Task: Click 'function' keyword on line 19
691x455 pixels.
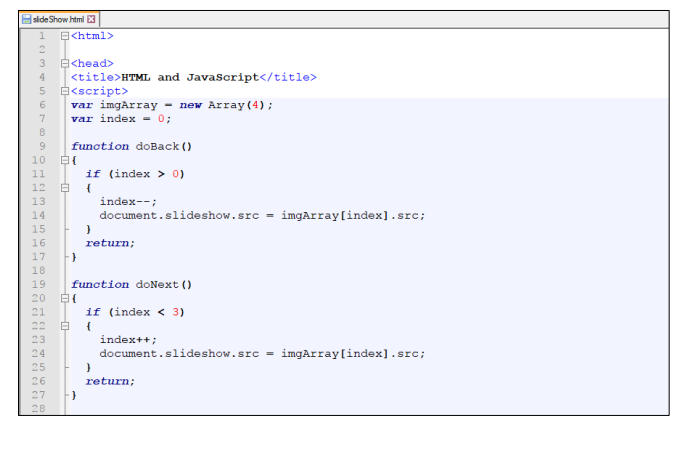Action: [100, 285]
